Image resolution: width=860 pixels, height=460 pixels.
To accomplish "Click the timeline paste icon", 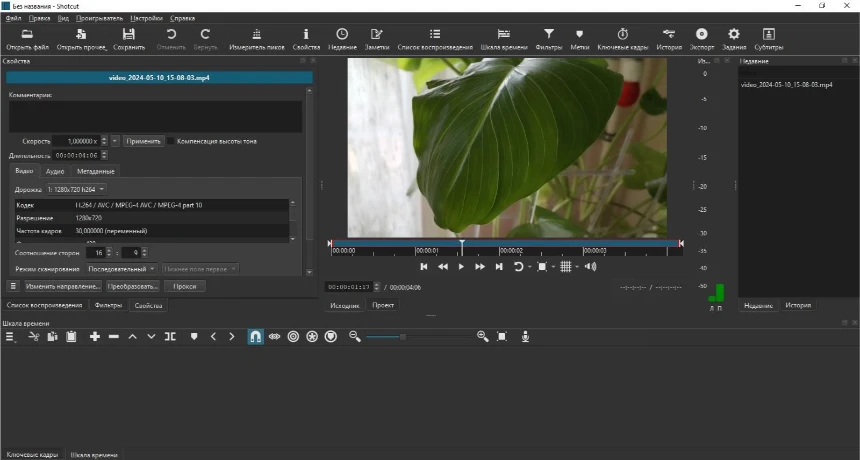I will (x=71, y=337).
